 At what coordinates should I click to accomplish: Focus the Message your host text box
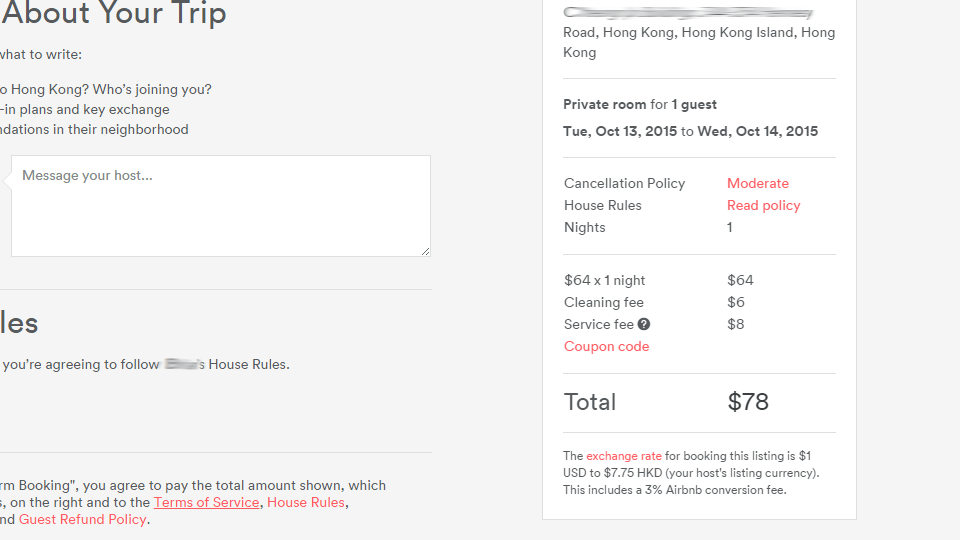(221, 206)
